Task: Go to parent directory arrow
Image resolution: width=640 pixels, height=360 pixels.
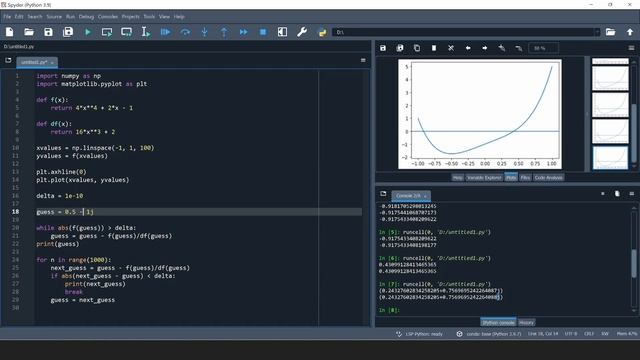Action: coord(630,32)
